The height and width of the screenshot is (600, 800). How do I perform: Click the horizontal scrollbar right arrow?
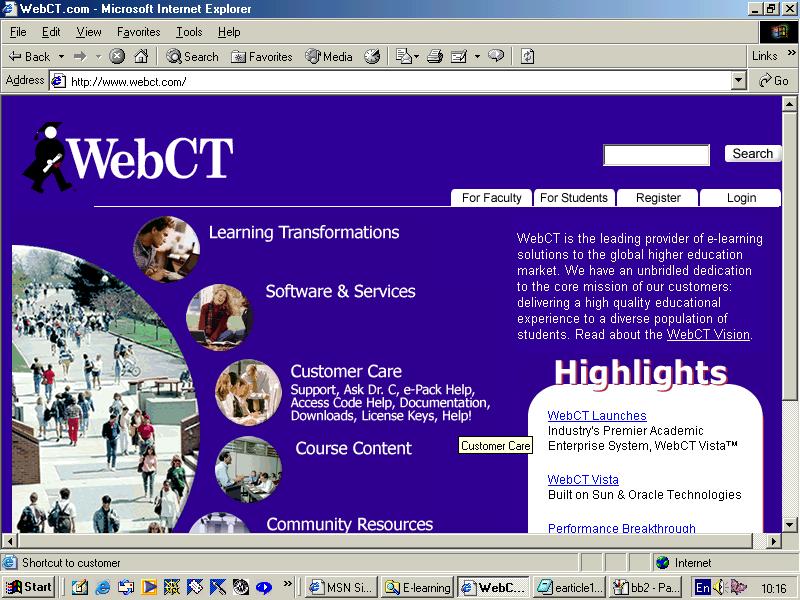tap(774, 541)
